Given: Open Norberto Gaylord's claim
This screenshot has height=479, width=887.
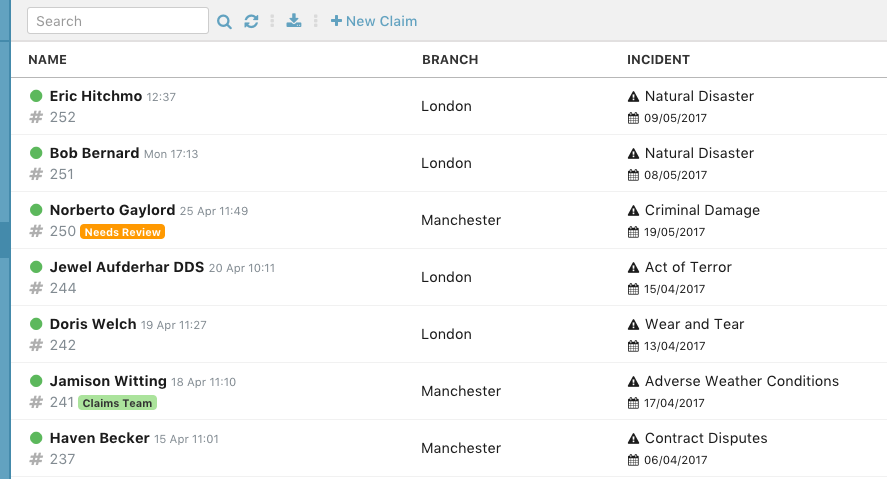Looking at the screenshot, I should (x=113, y=210).
